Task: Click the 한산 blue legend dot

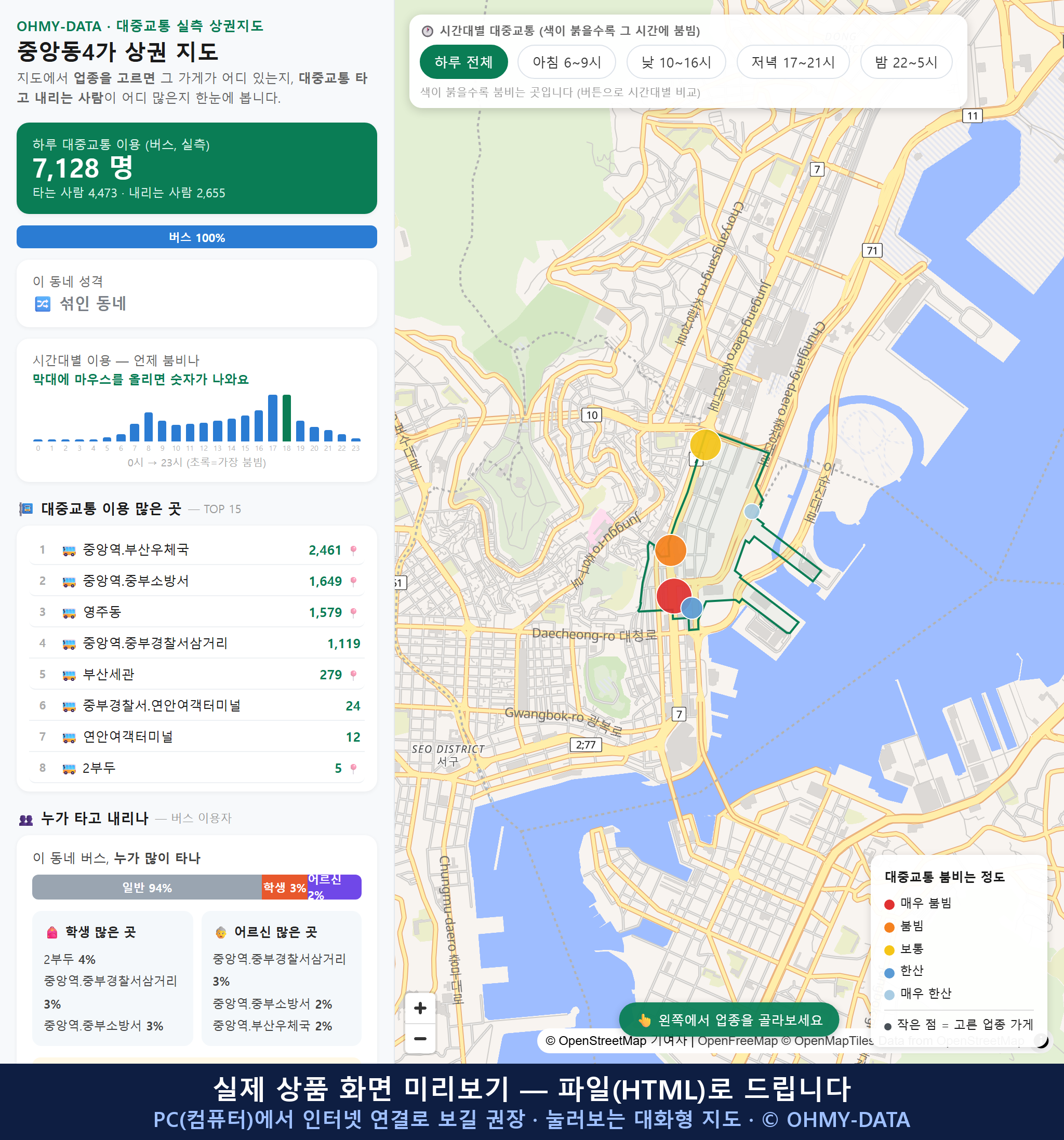Action: (x=889, y=973)
